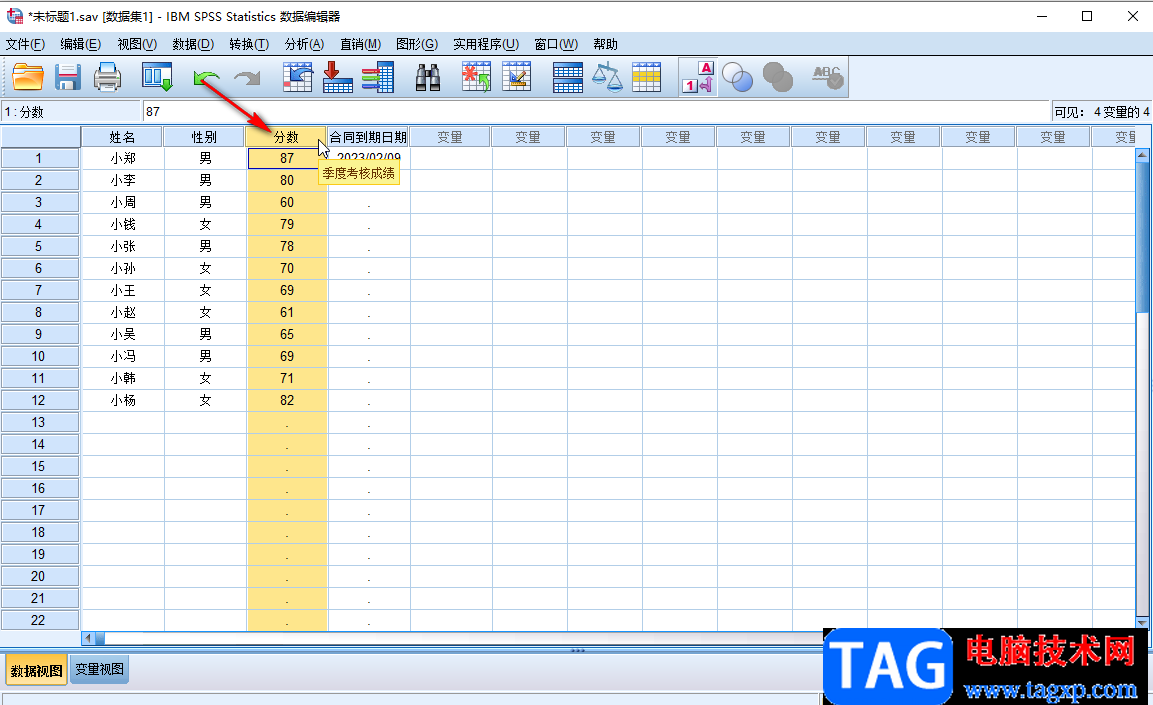Click the name cell 小孙
The height and width of the screenshot is (705, 1153).
tap(123, 268)
